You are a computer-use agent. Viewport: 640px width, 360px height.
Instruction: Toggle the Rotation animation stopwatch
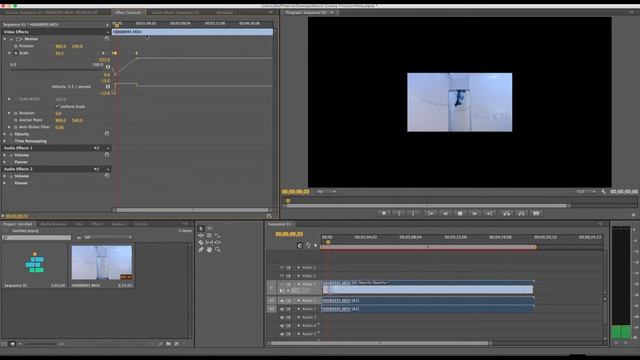(x=16, y=113)
